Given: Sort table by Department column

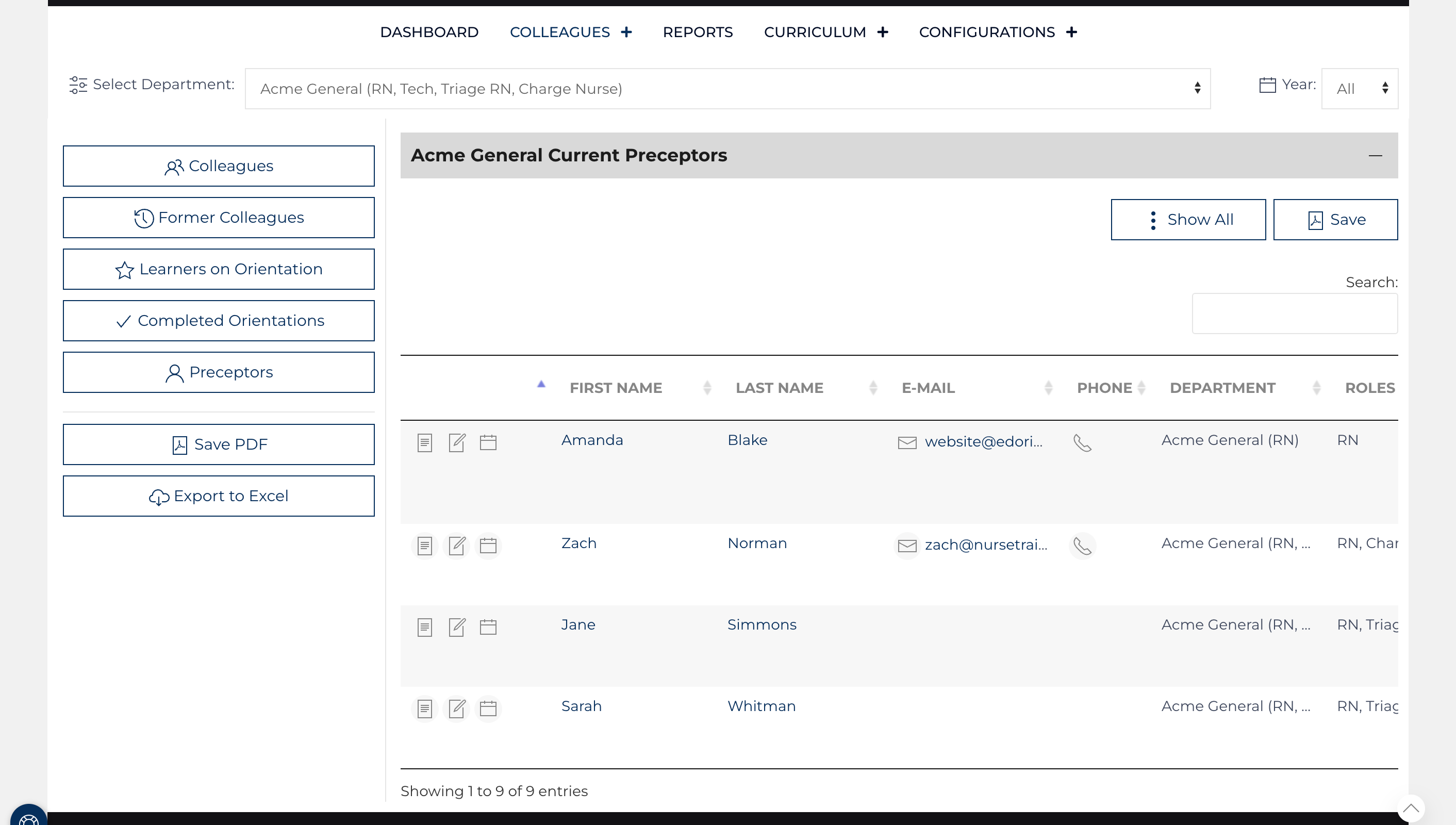Looking at the screenshot, I should 1222,388.
